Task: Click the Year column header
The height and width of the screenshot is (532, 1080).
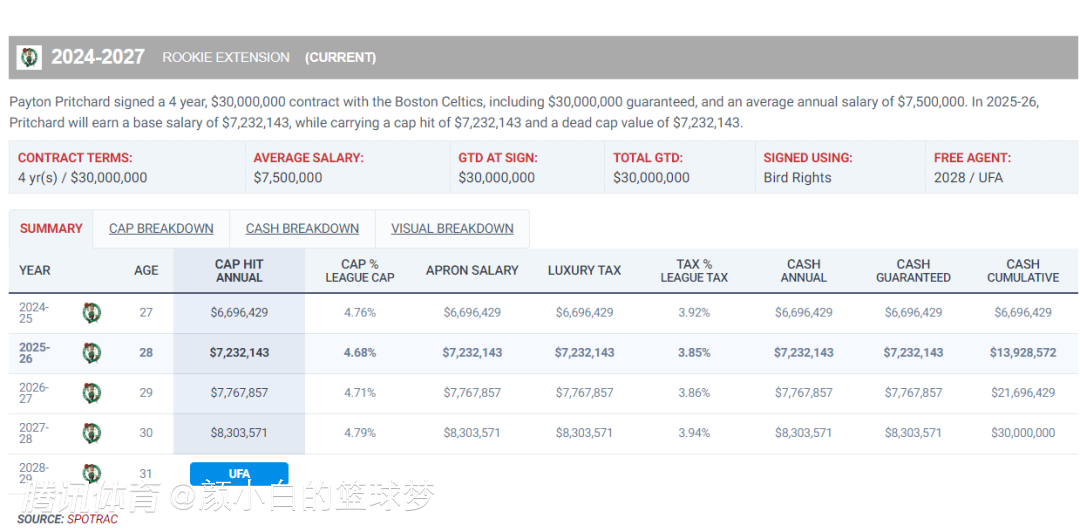Action: pyautogui.click(x=35, y=271)
